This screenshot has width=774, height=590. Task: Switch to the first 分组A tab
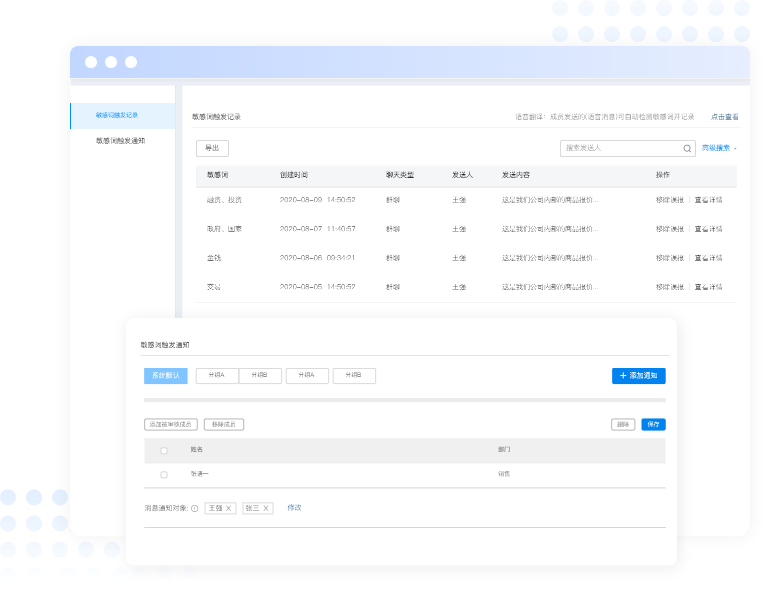click(217, 376)
